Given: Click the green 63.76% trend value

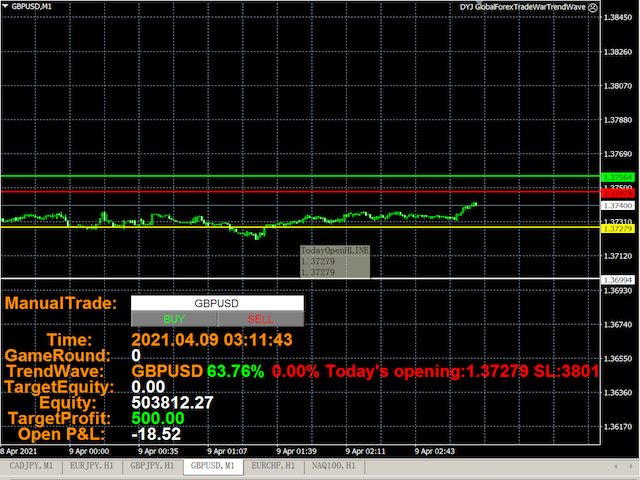Looking at the screenshot, I should coord(236,371).
